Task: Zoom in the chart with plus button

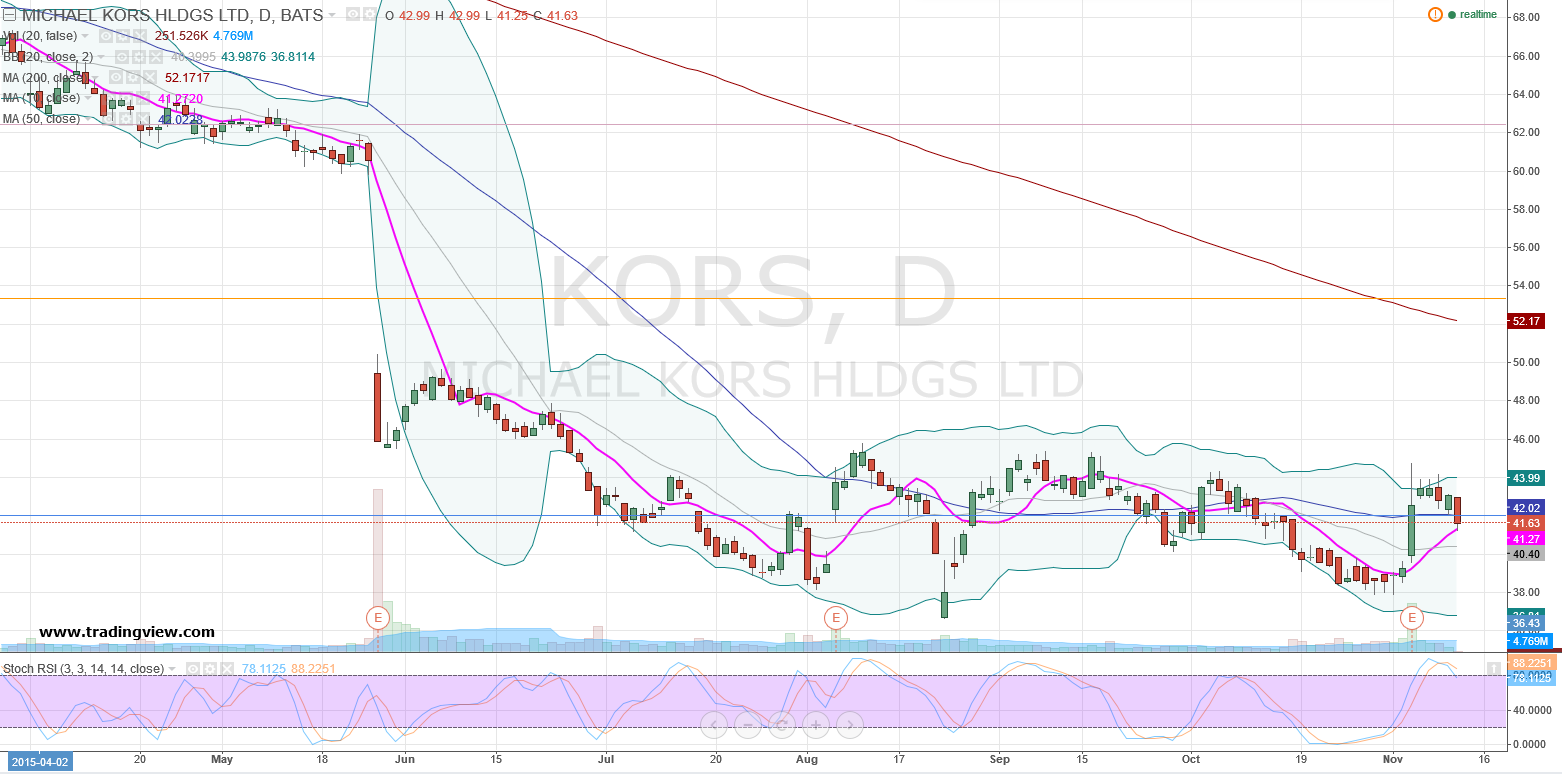Action: point(816,725)
